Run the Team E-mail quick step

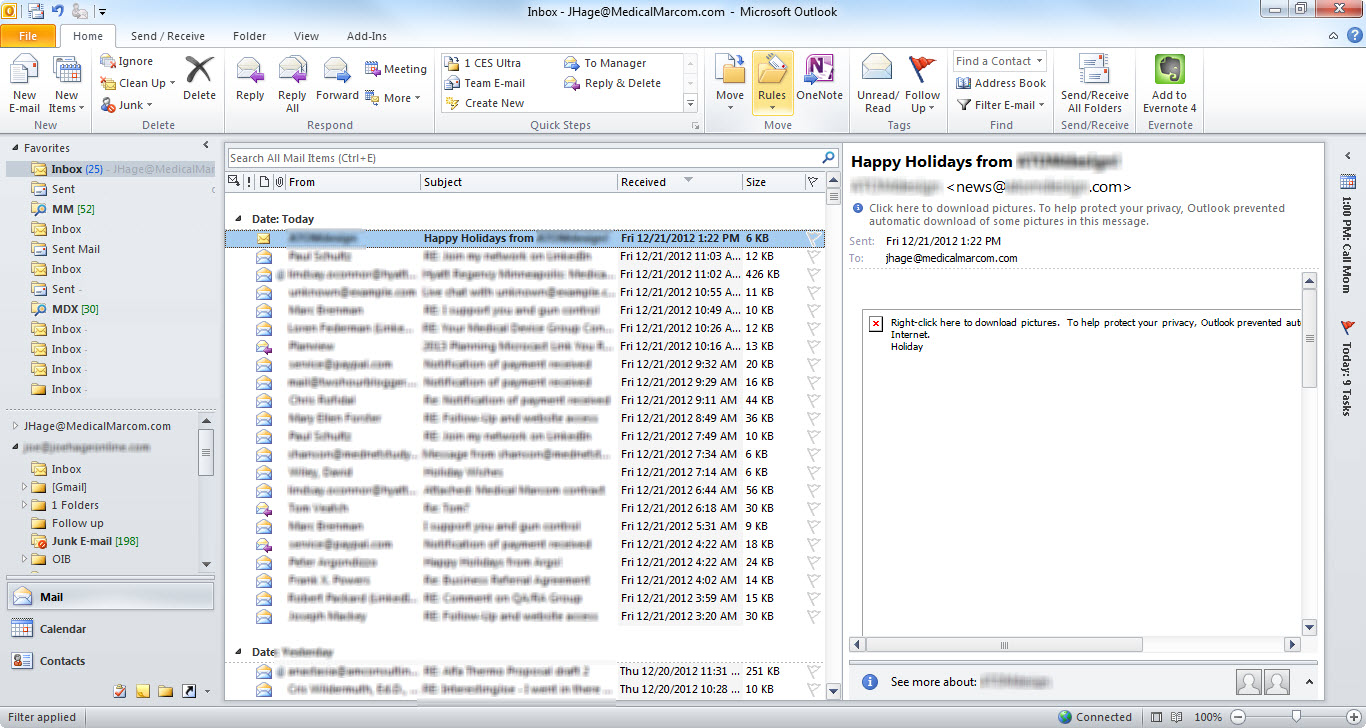tap(485, 83)
